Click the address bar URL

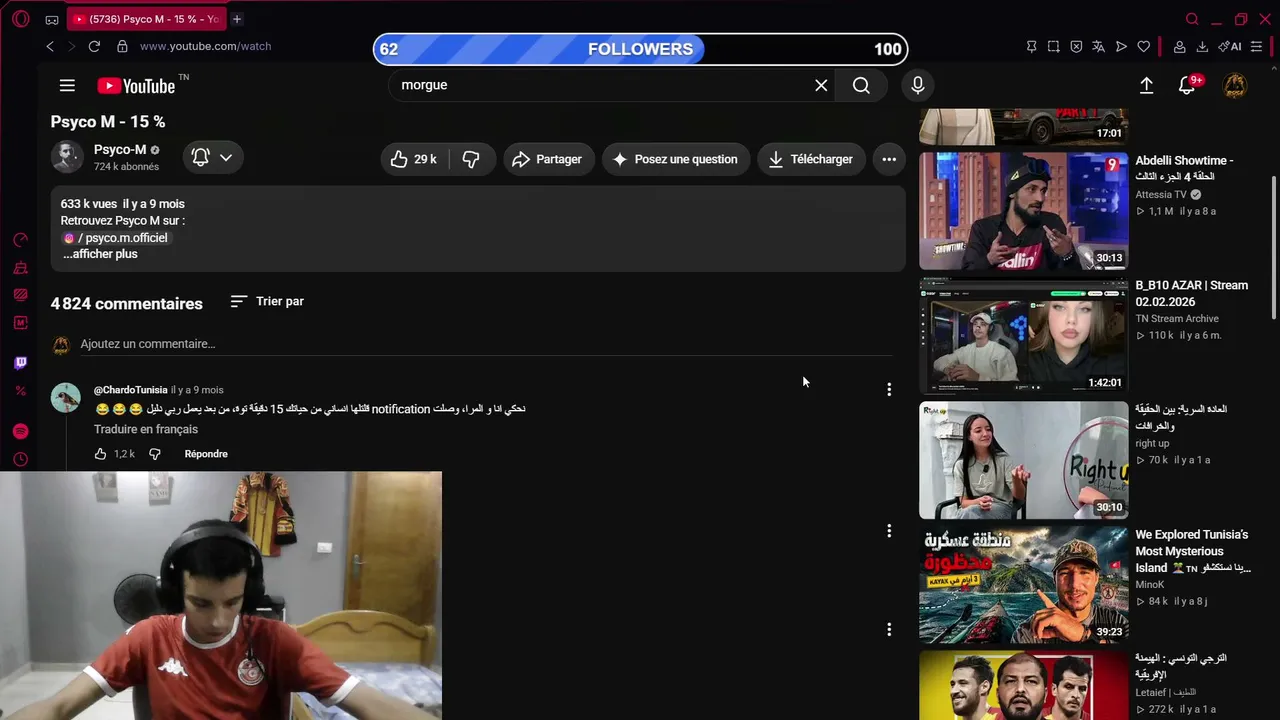click(x=205, y=46)
